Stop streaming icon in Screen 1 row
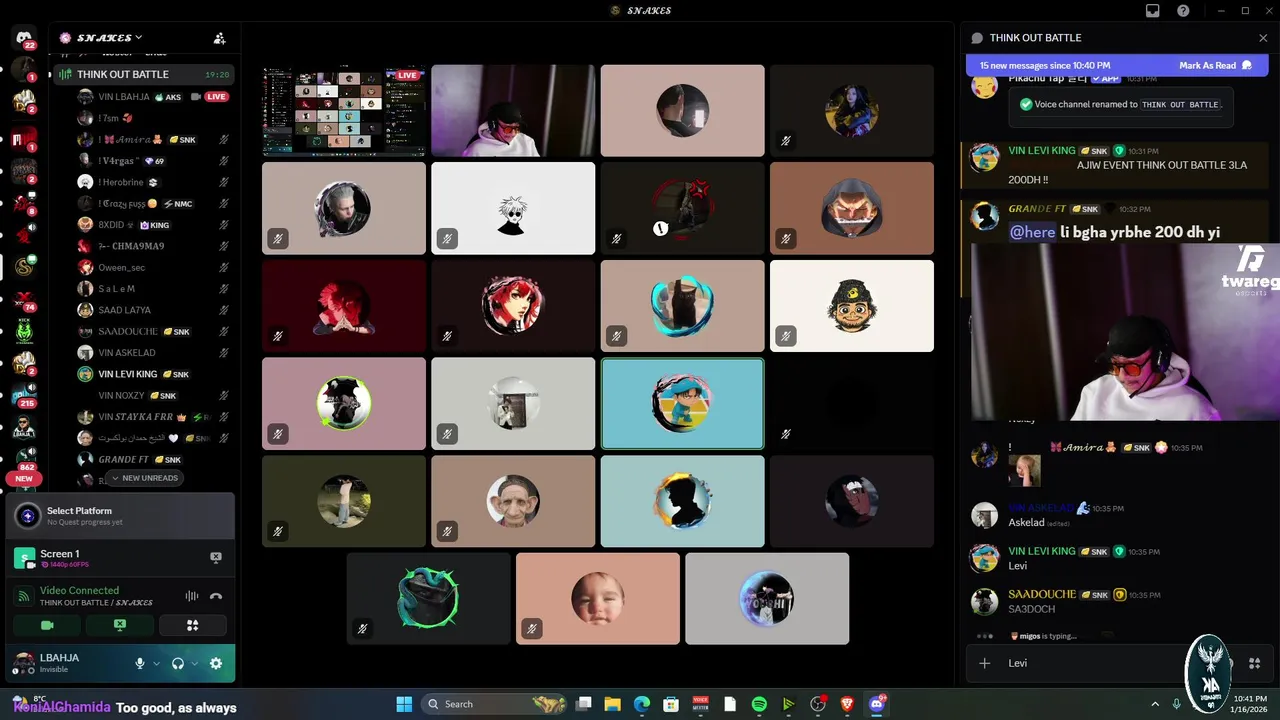Image resolution: width=1280 pixels, height=720 pixels. click(215, 557)
